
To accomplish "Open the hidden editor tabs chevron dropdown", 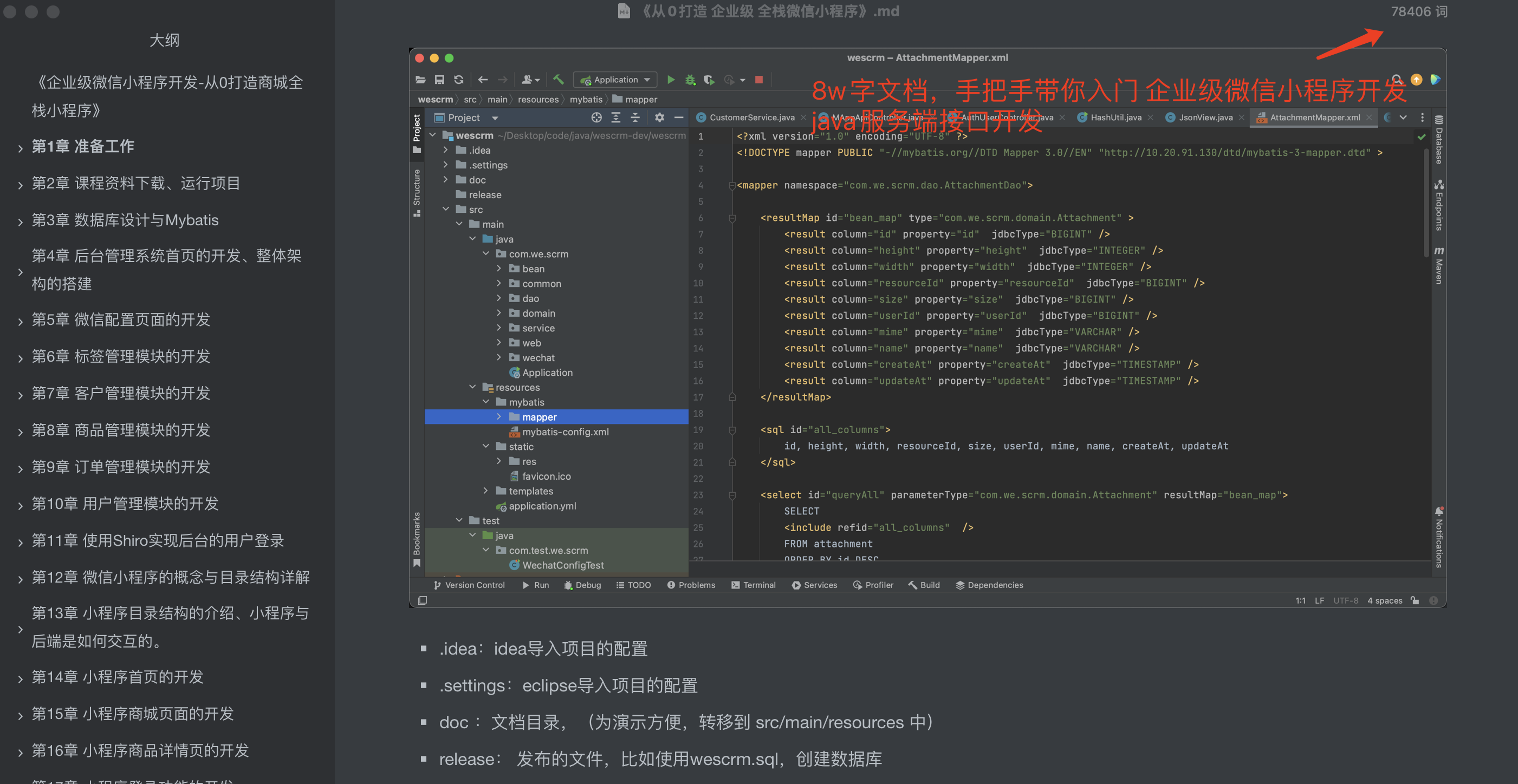I will coord(1403,117).
